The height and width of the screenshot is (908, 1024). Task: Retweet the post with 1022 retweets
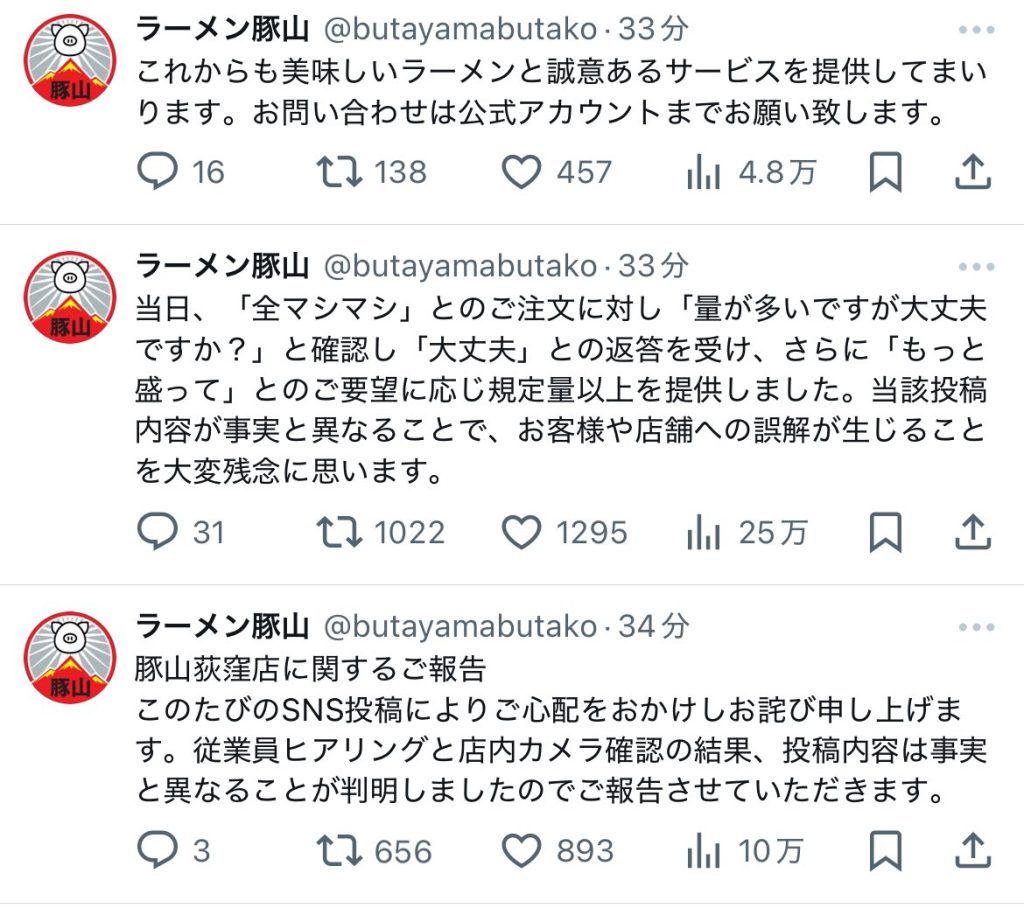pyautogui.click(x=341, y=532)
